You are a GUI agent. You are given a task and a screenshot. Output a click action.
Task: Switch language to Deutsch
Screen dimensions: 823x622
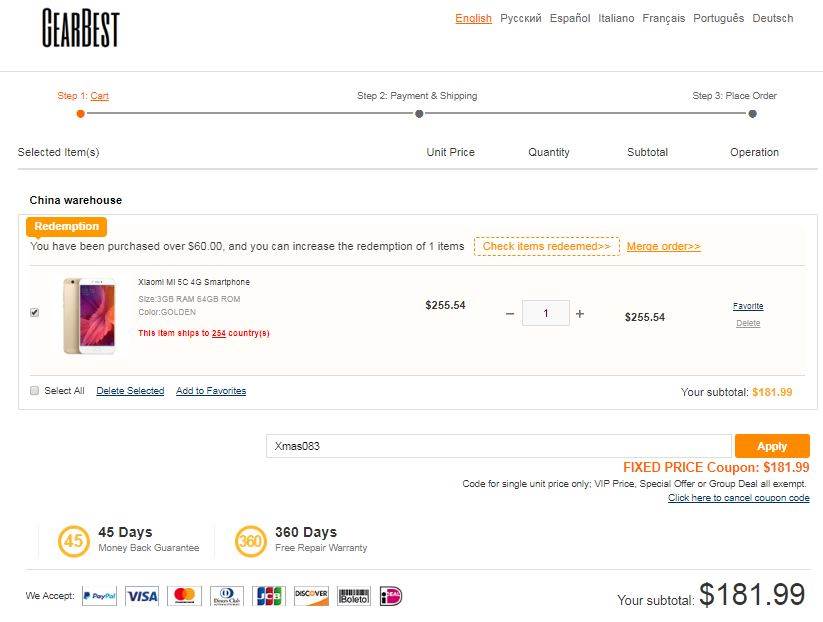pos(773,18)
